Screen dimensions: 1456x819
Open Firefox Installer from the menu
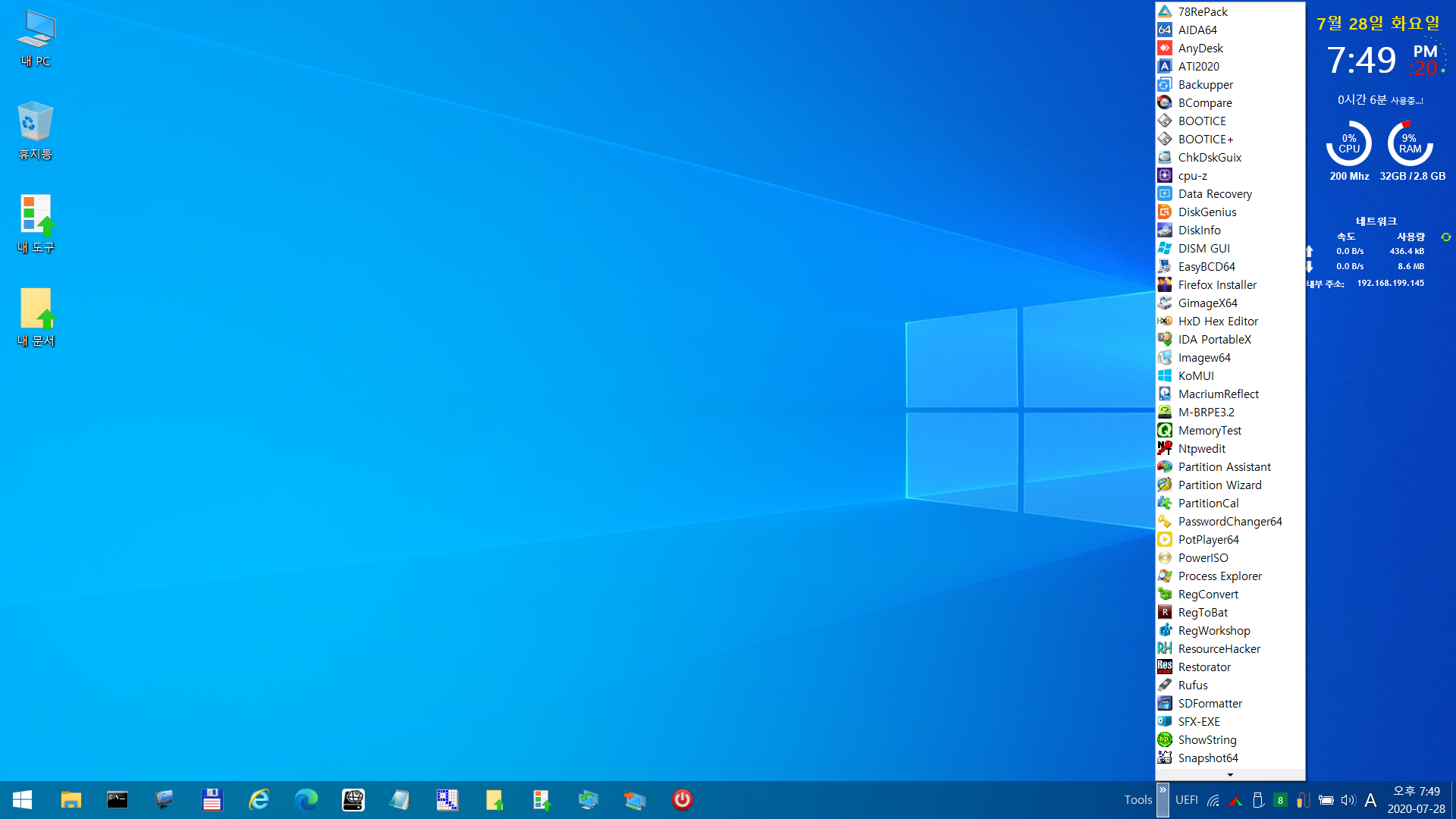click(1230, 284)
